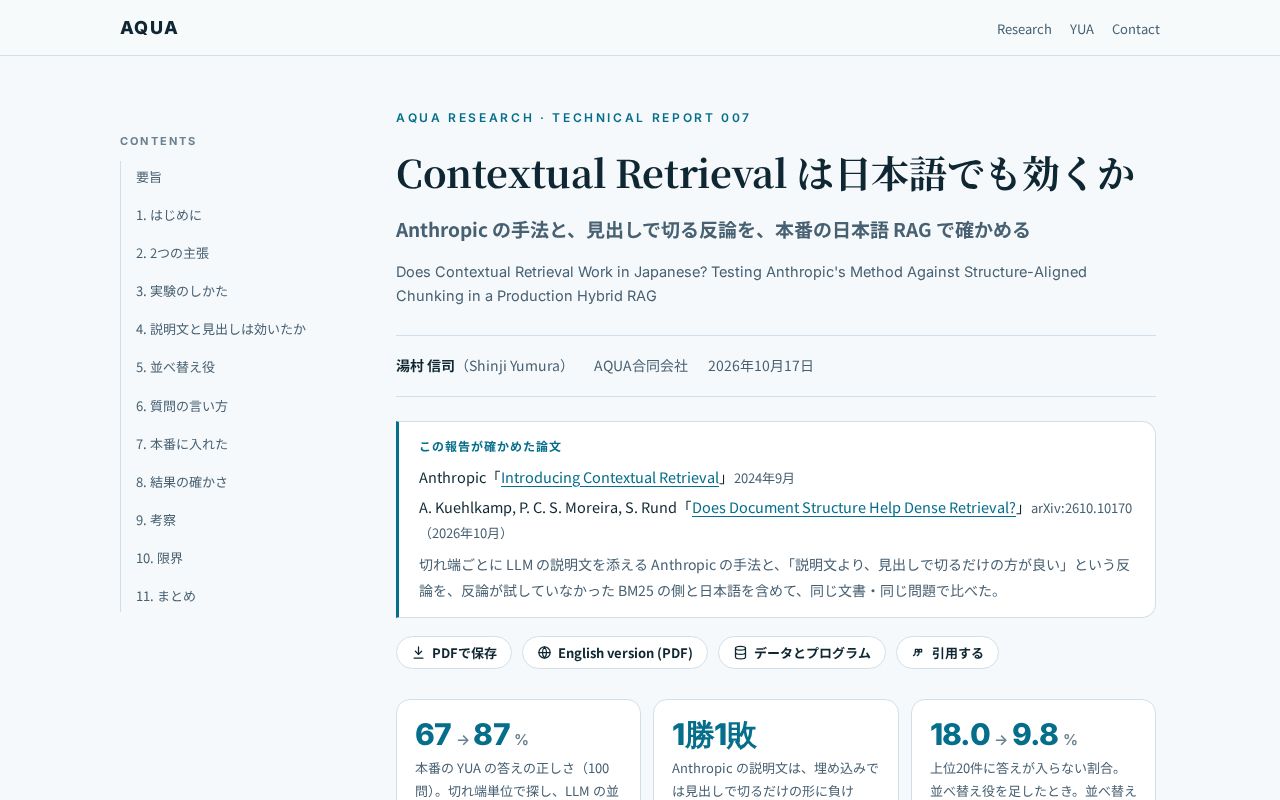
Task: Open the Contact nav item
Action: pos(1136,29)
